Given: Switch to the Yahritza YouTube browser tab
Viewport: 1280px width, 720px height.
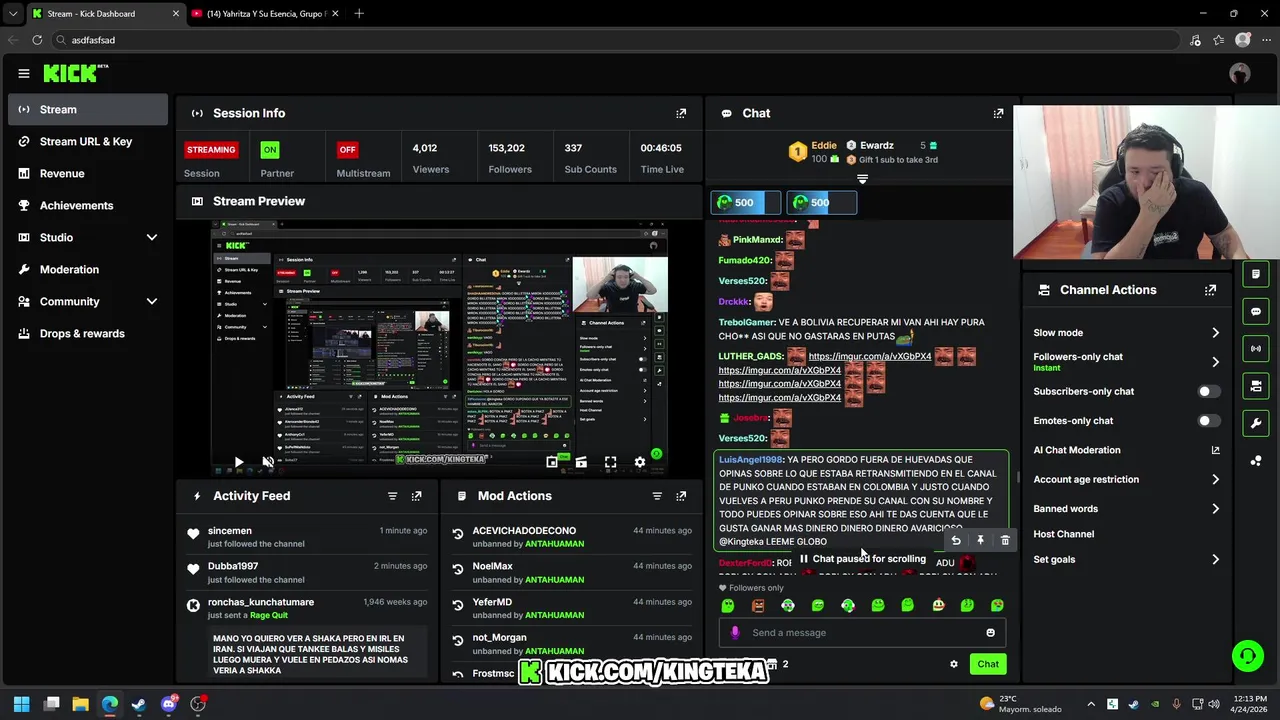Looking at the screenshot, I should (265, 14).
